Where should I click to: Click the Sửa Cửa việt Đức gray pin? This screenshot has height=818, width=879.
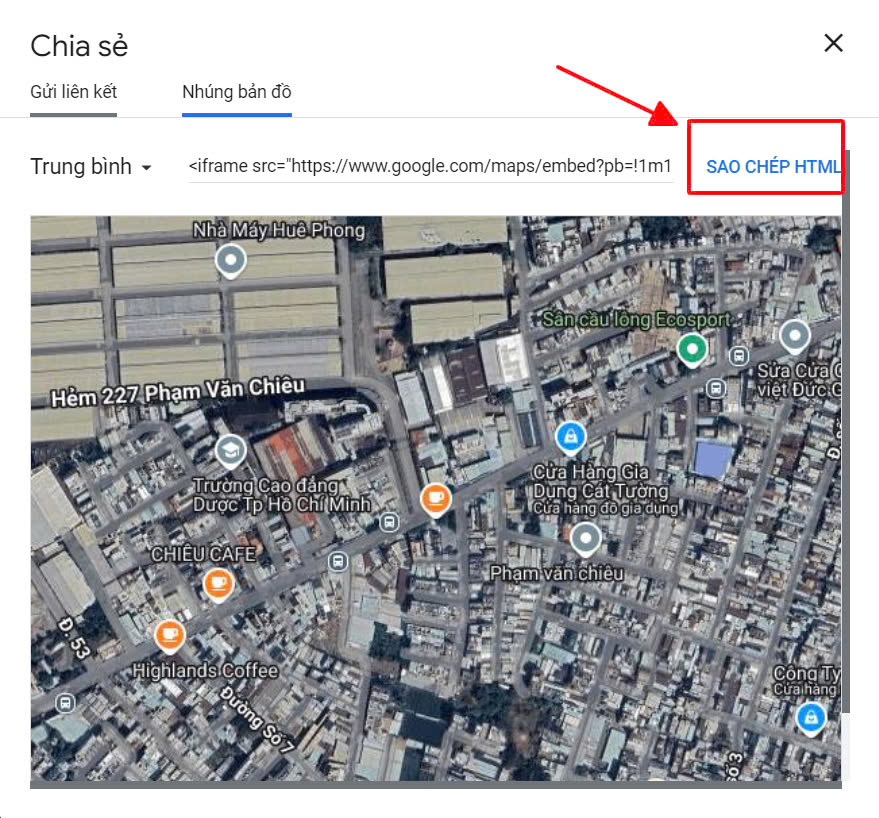click(x=794, y=336)
